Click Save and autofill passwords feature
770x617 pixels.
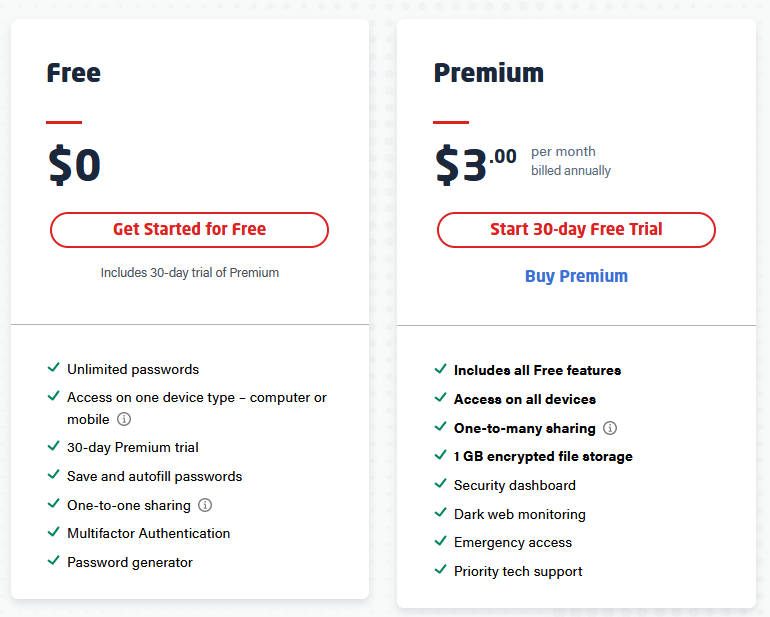[x=155, y=477]
